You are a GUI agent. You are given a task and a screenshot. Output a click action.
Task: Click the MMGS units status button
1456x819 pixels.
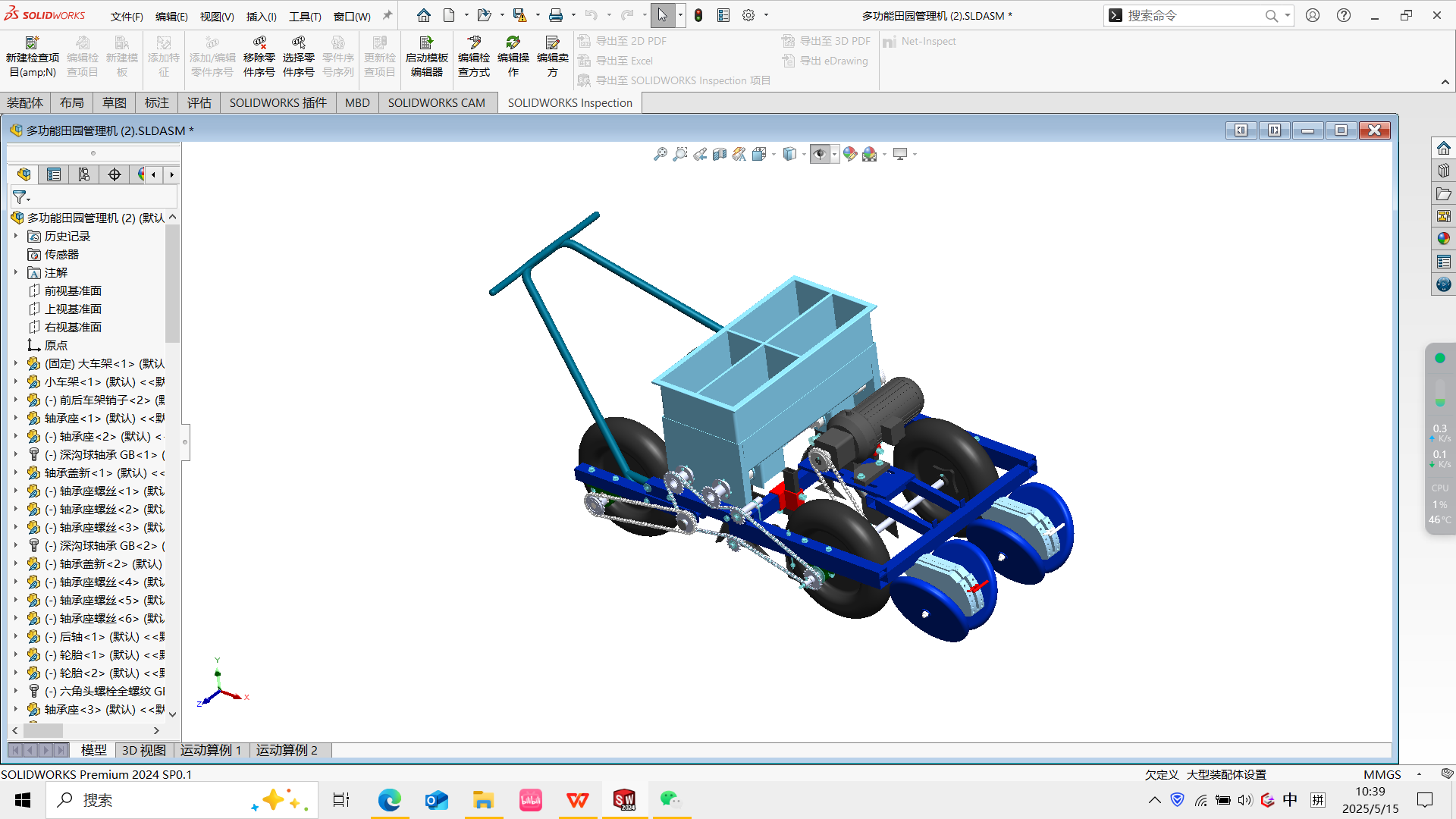(x=1382, y=774)
